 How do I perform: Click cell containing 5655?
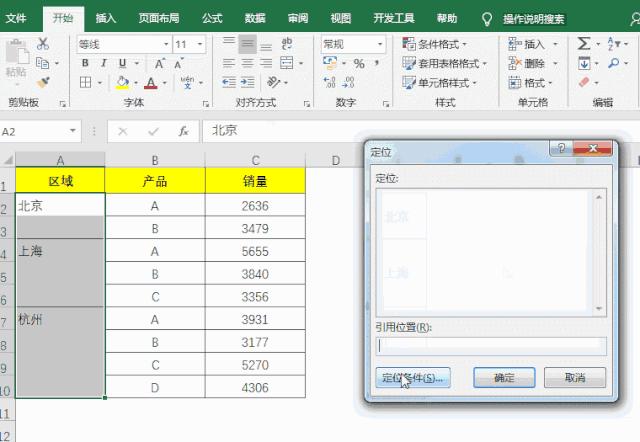click(255, 251)
